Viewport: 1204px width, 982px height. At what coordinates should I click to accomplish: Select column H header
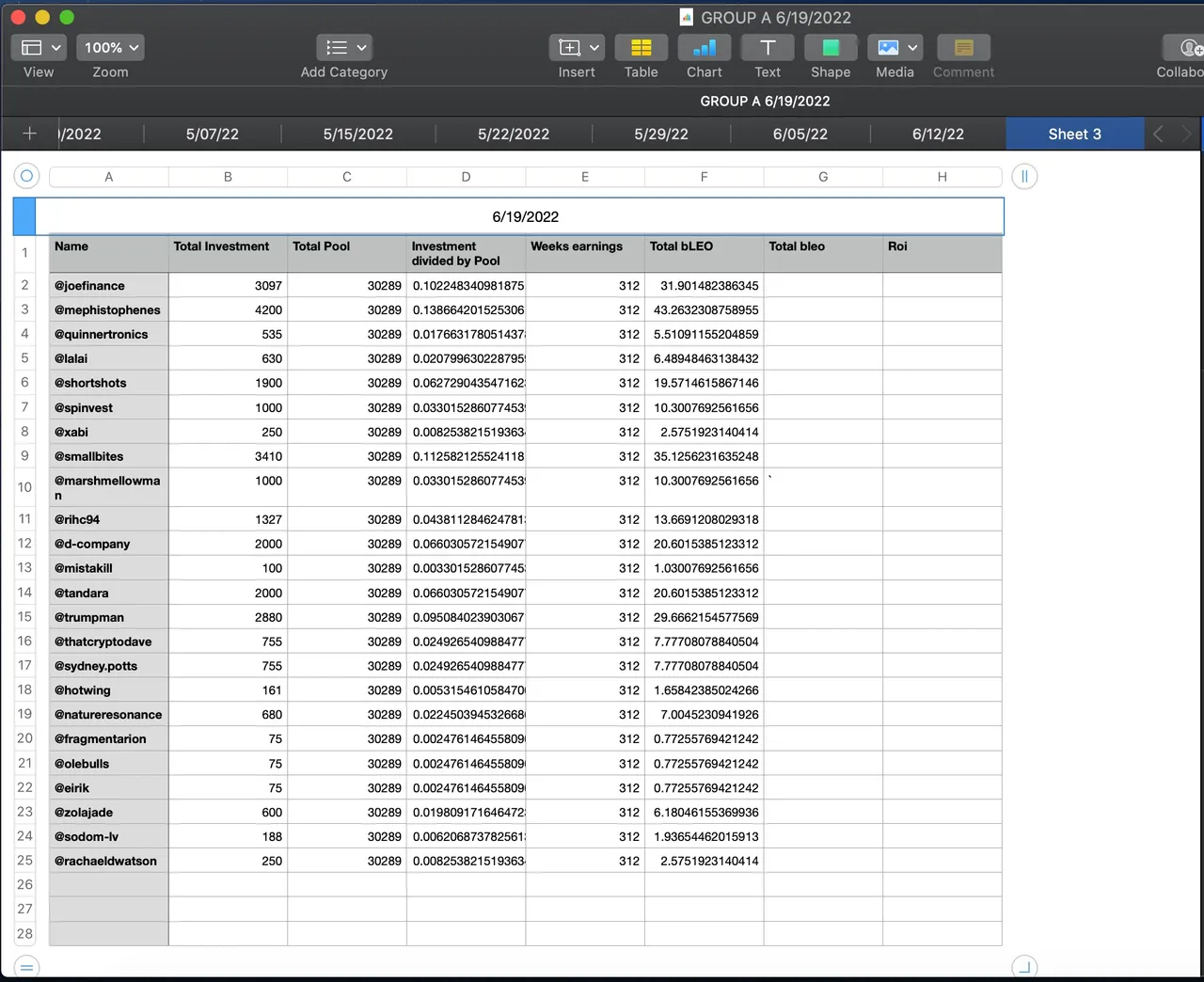pyautogui.click(x=942, y=177)
